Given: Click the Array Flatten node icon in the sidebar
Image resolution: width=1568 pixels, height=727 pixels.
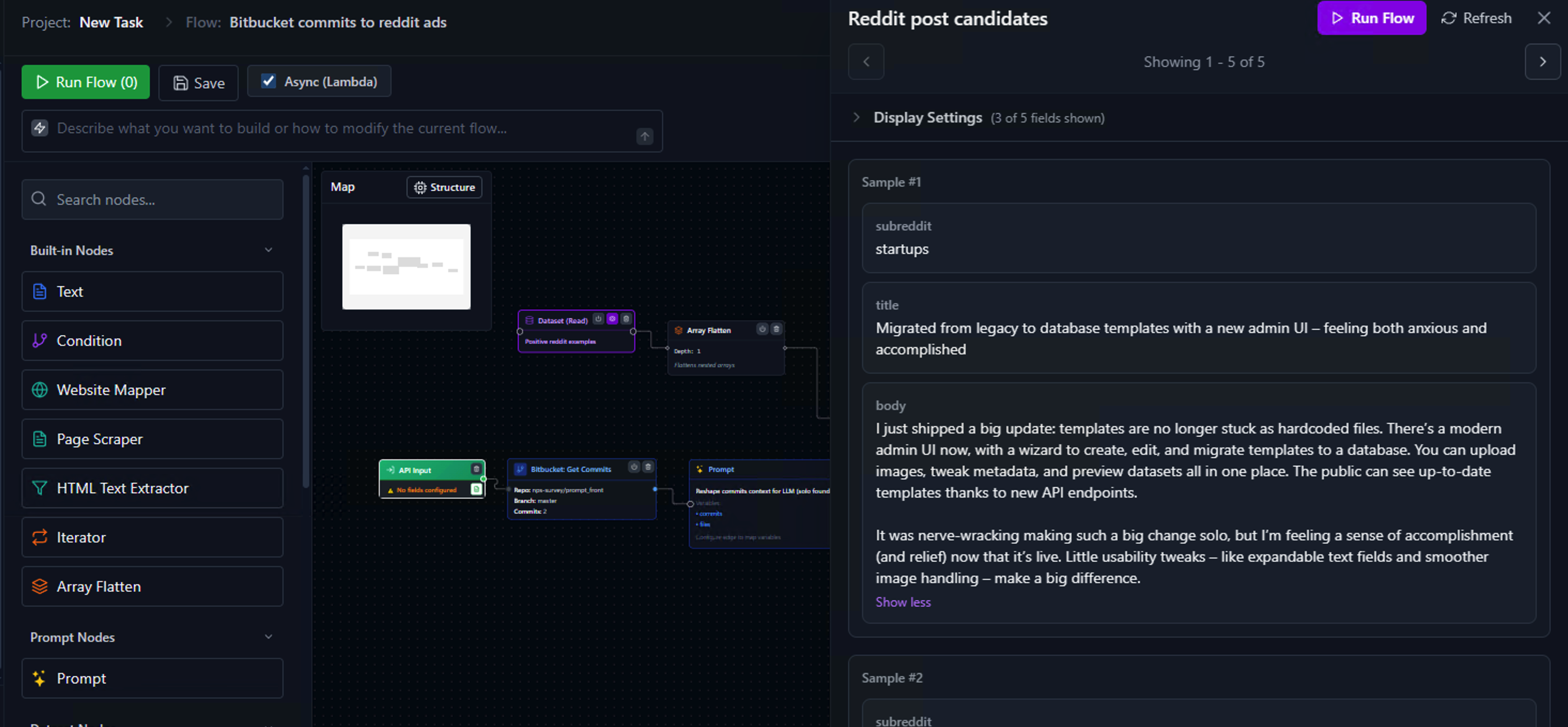Looking at the screenshot, I should [x=39, y=586].
